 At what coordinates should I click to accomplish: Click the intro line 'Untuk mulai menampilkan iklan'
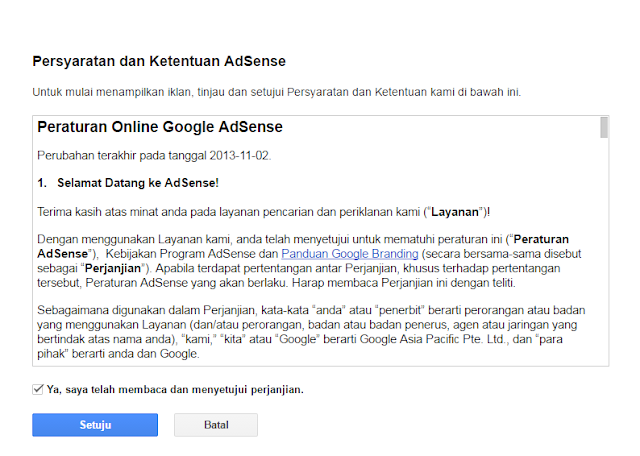coord(277,92)
